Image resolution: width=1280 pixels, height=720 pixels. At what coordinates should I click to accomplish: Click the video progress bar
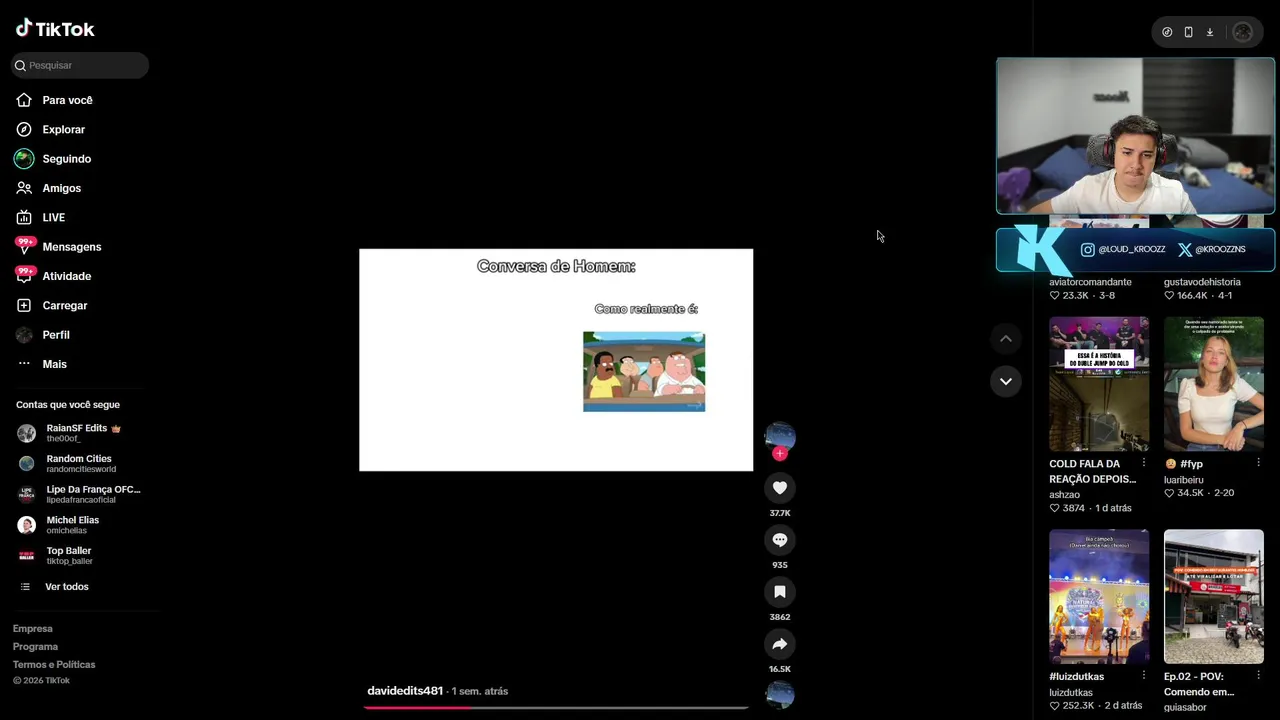point(556,707)
